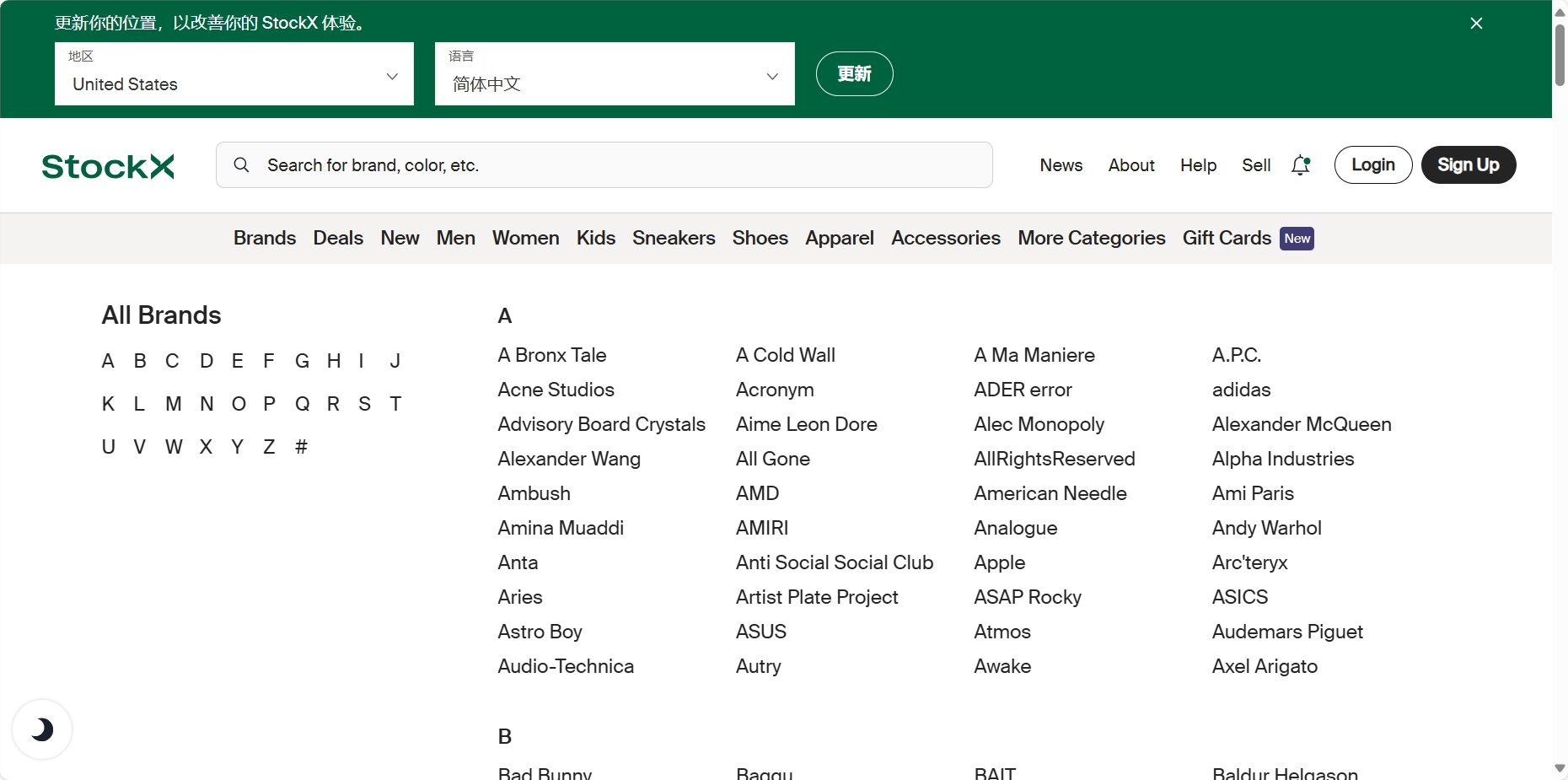Open the AllRightsReserved brand
The image size is (1568, 780).
(x=1055, y=460)
